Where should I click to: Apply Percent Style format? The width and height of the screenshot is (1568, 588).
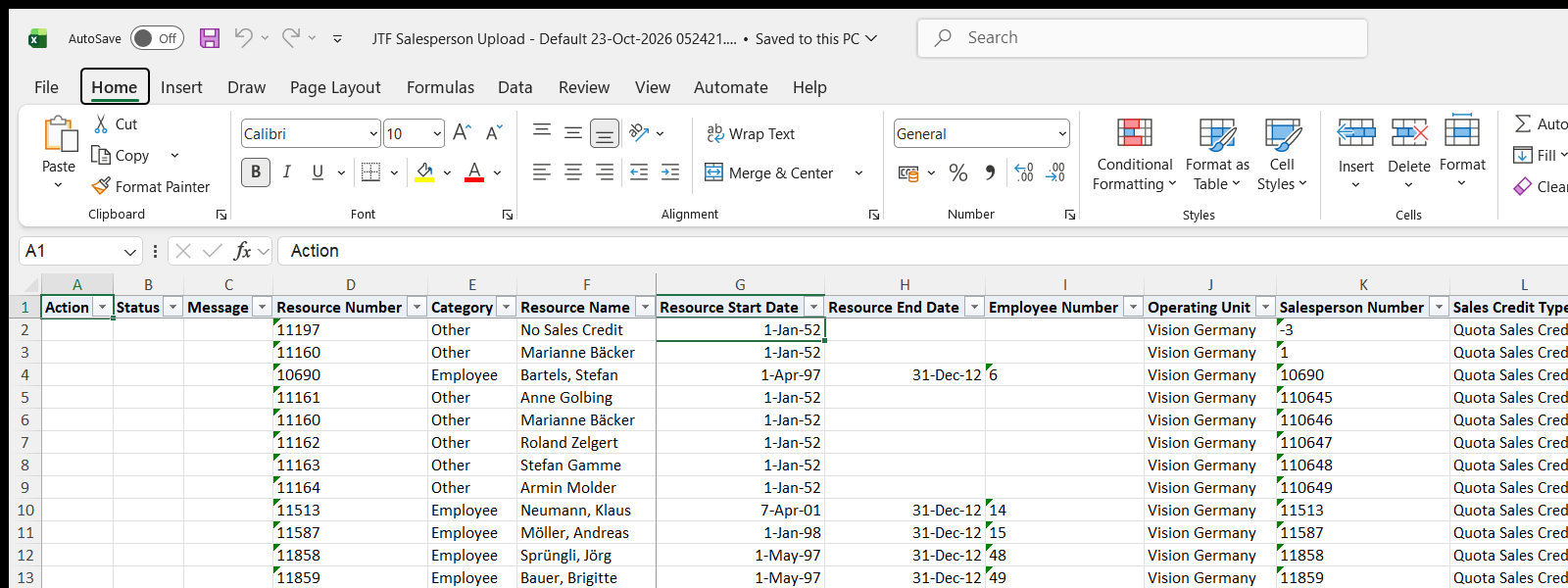point(958,172)
